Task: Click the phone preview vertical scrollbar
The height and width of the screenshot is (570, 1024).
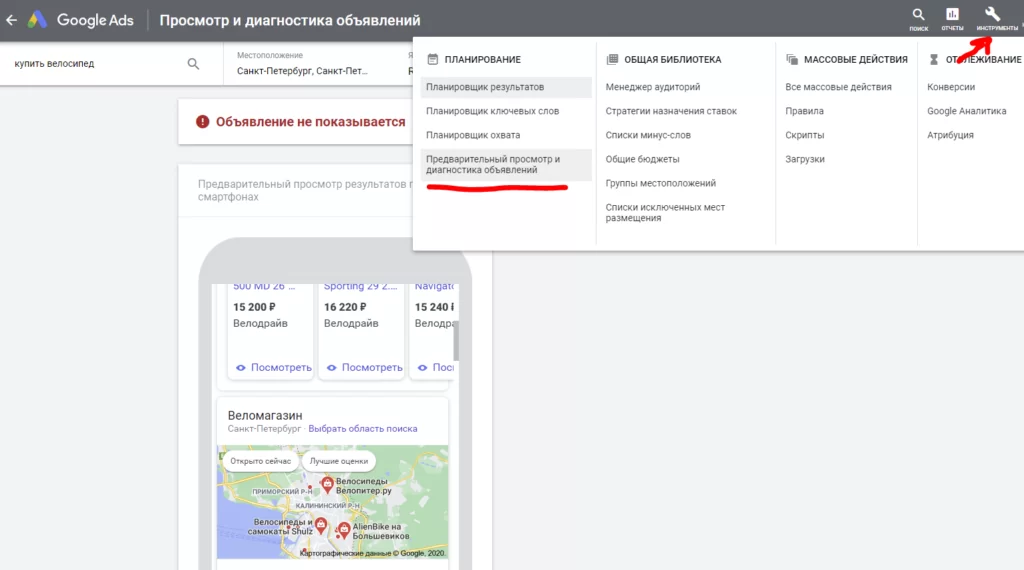Action: (457, 340)
